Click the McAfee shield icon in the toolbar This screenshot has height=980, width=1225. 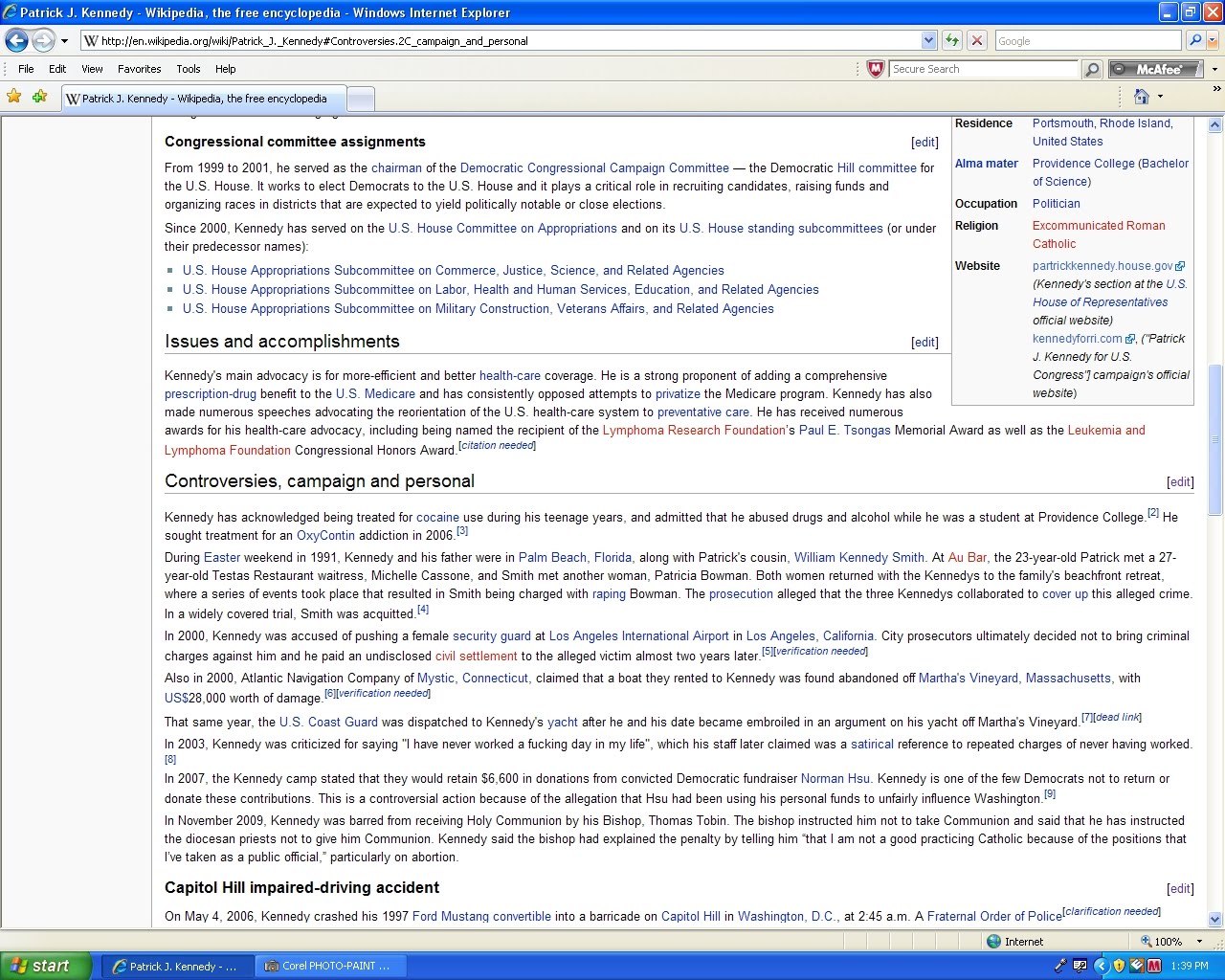875,69
